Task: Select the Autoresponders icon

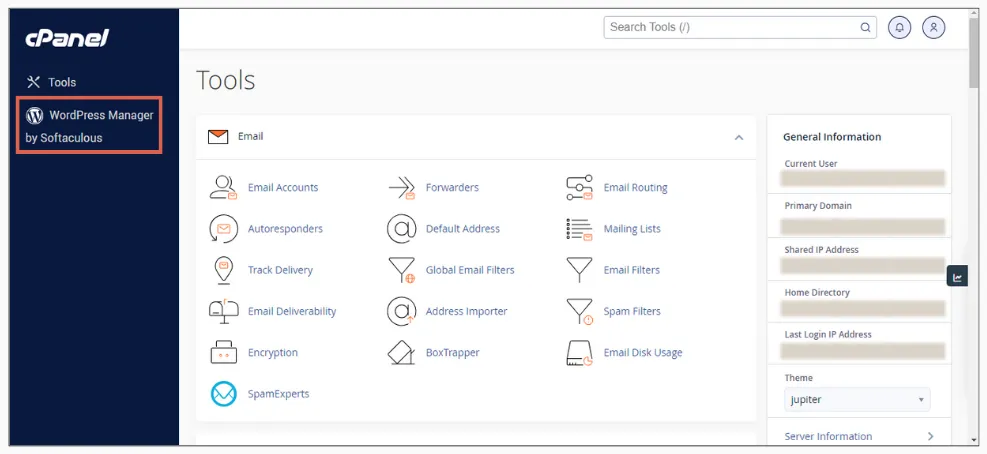Action: click(x=223, y=229)
